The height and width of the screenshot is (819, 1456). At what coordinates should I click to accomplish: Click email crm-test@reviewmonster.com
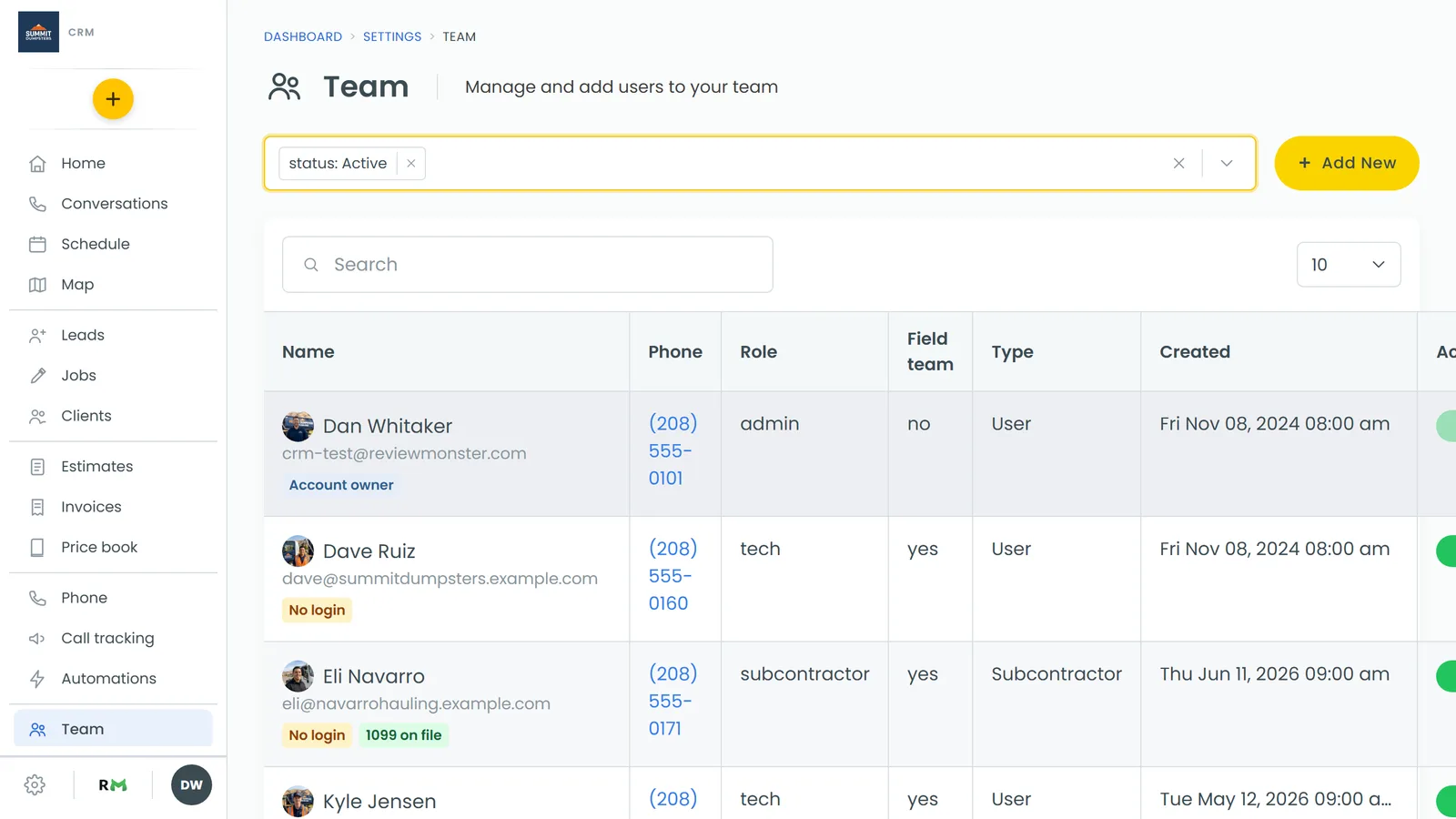(404, 453)
